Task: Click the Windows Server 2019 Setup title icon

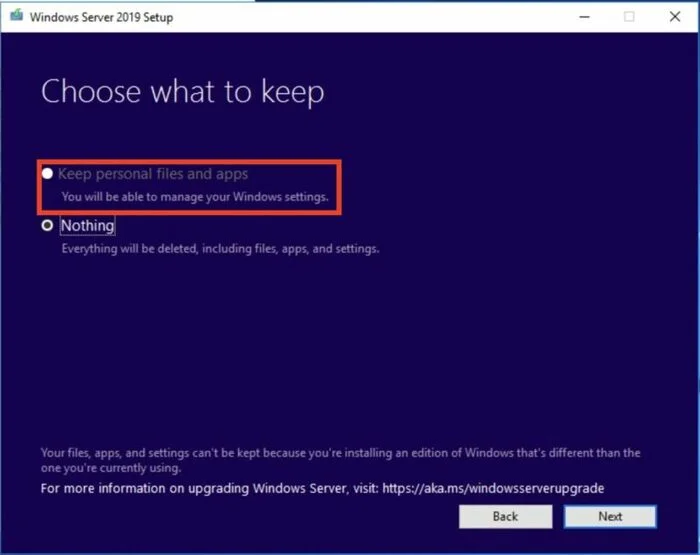Action: coord(17,16)
